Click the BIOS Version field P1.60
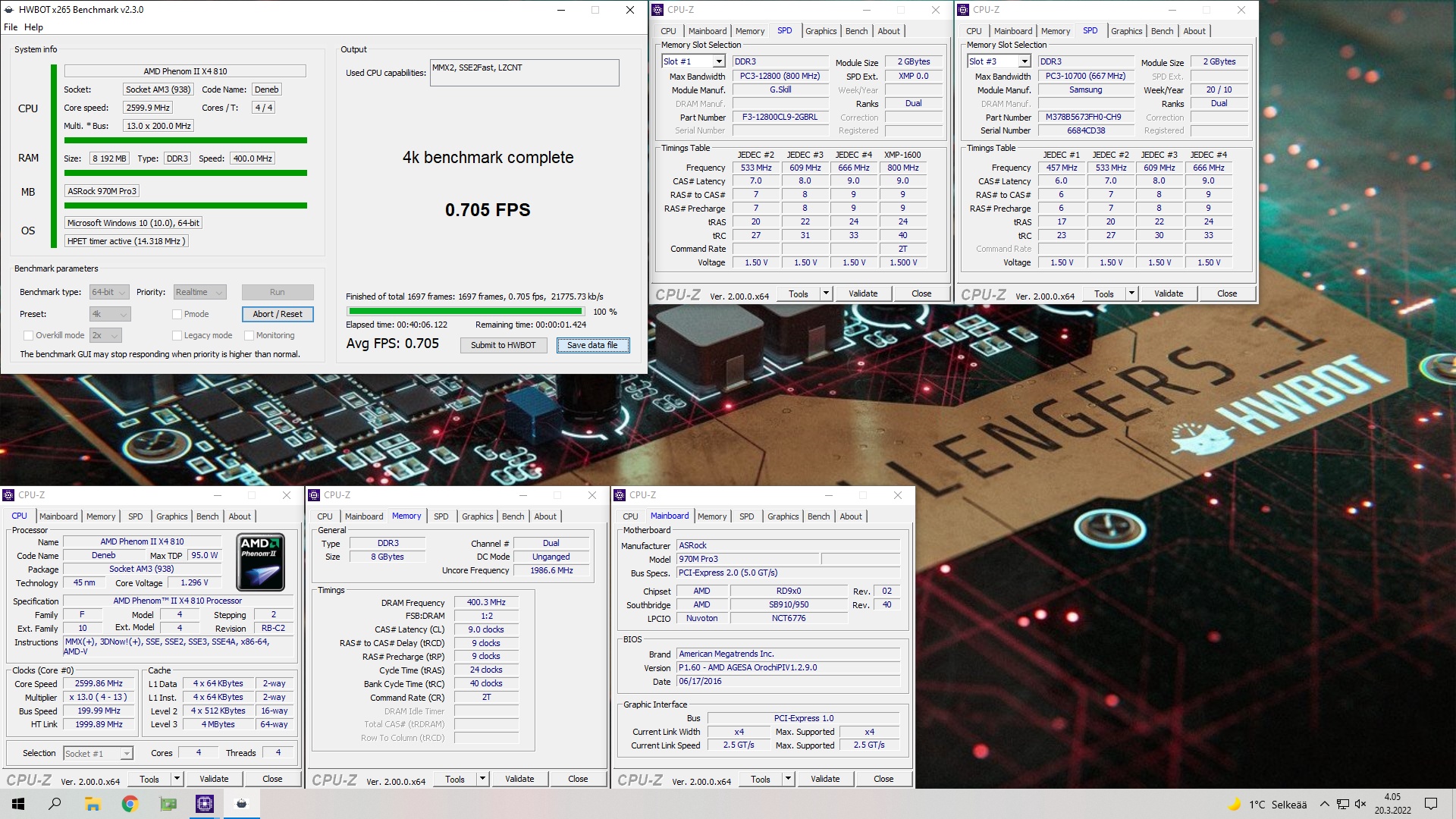Image resolution: width=1456 pixels, height=819 pixels. pyautogui.click(x=788, y=668)
